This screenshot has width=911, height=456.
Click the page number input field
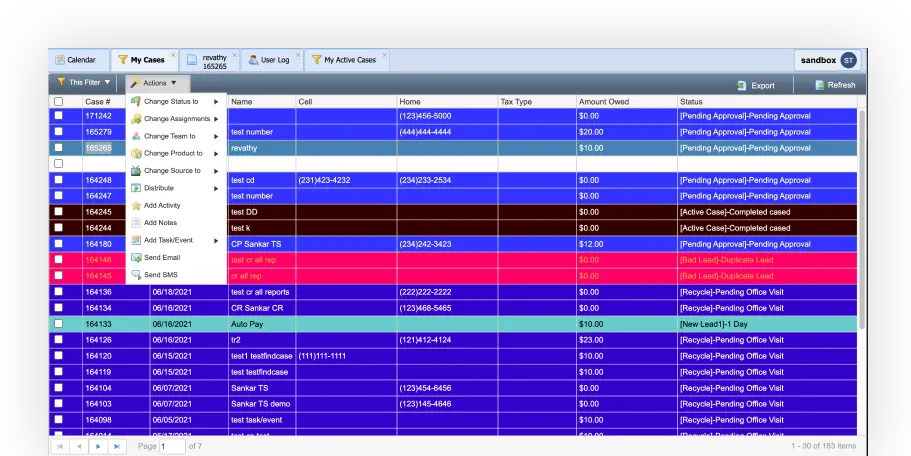(x=173, y=446)
